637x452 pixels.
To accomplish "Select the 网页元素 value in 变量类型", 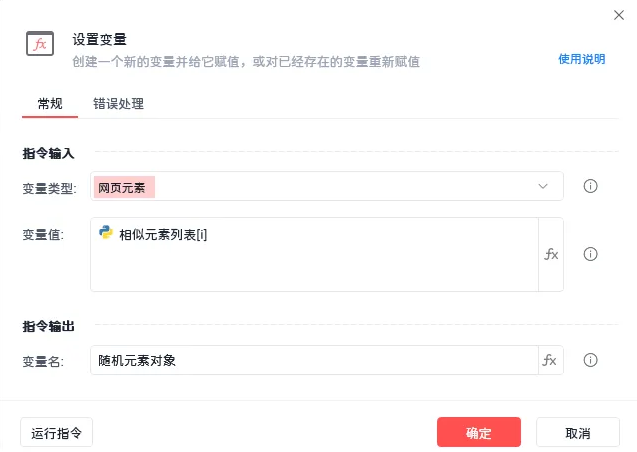I will pos(125,187).
